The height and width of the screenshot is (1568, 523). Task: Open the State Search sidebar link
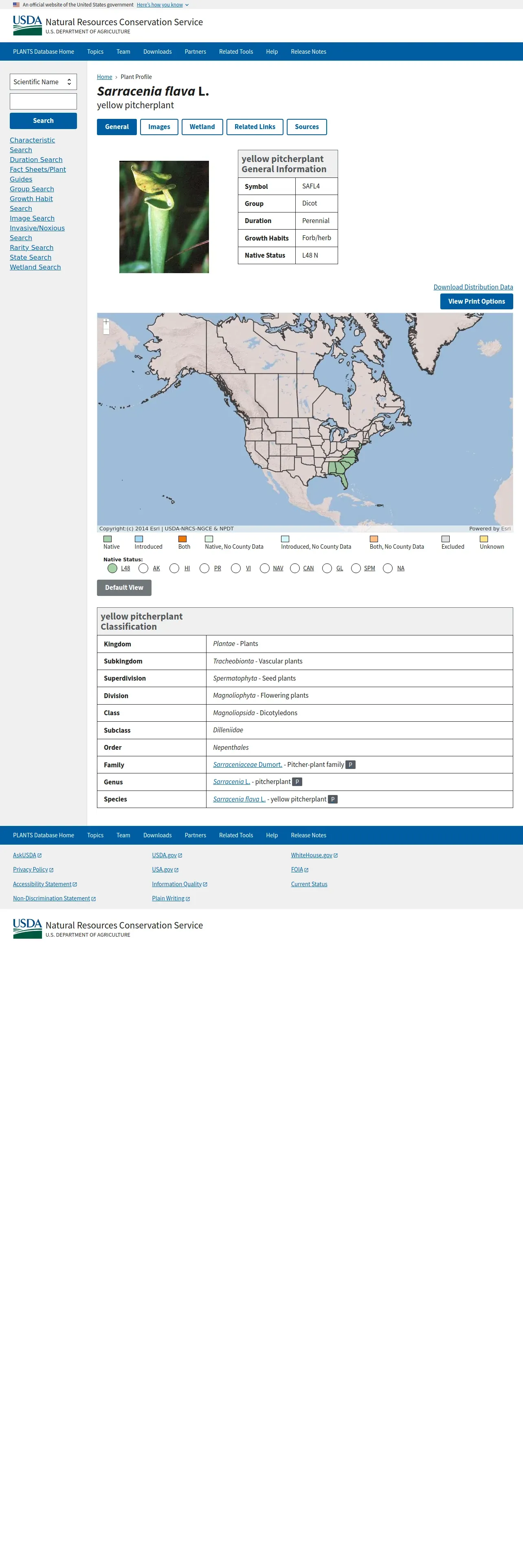click(x=31, y=258)
